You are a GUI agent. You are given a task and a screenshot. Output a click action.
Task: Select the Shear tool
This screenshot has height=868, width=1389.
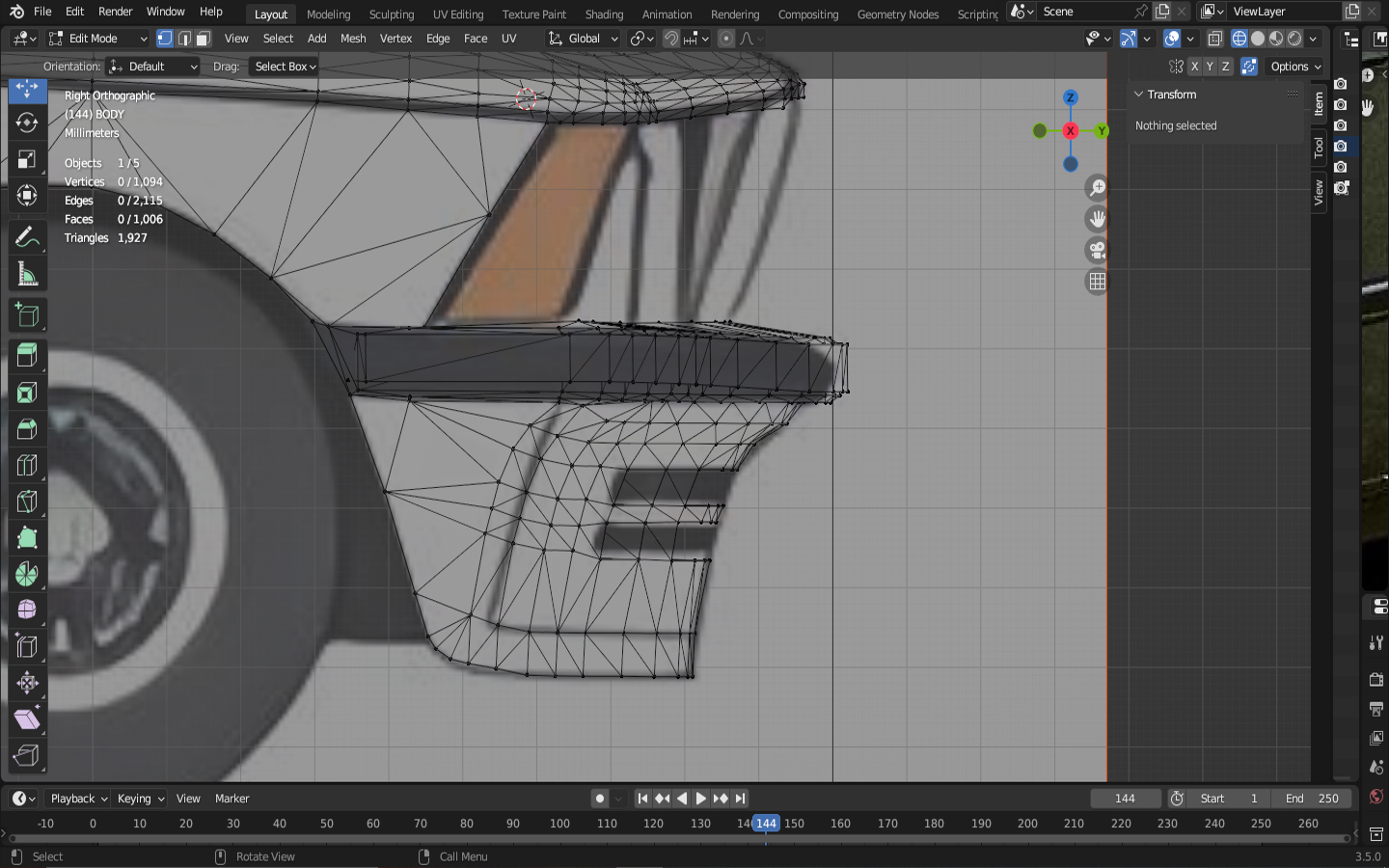pyautogui.click(x=27, y=719)
